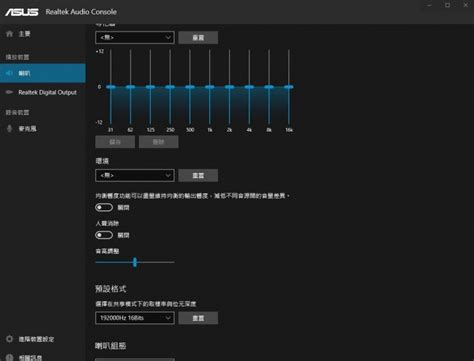This screenshot has width=474, height=361.
Task: Click the 2k equalizer band slider
Action: coord(229,87)
